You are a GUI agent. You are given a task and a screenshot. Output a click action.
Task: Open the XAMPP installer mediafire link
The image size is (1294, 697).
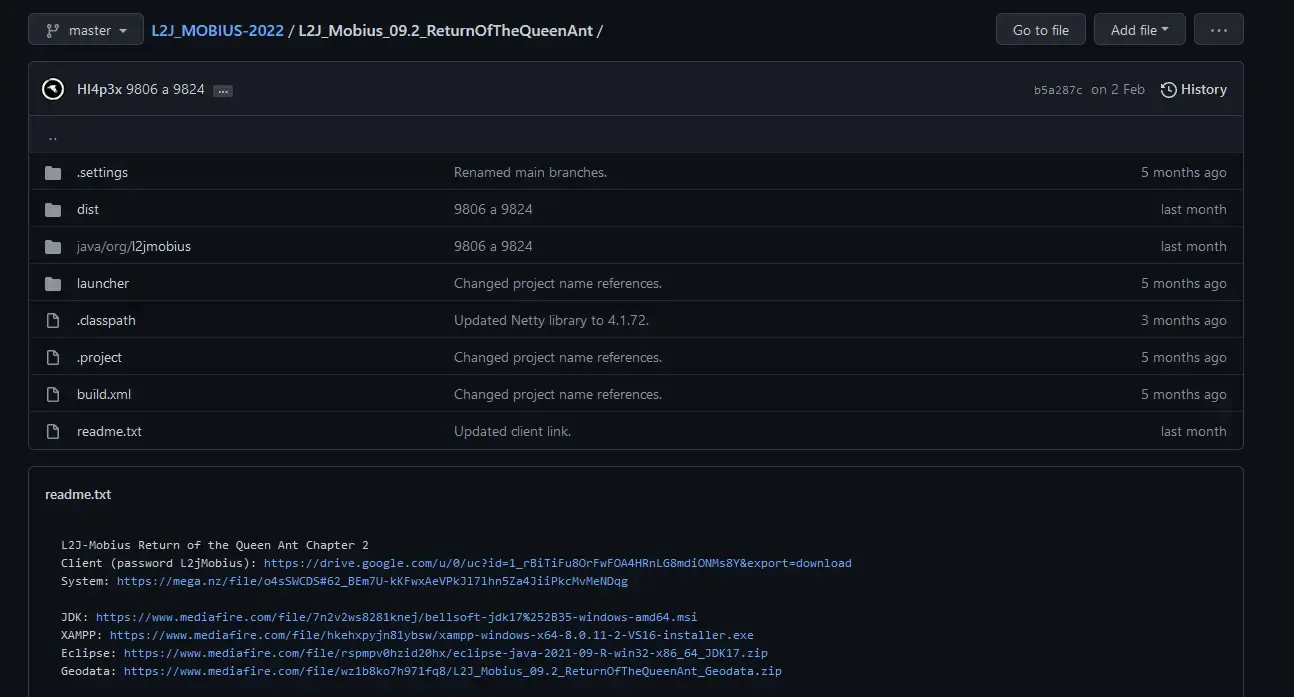click(x=432, y=635)
